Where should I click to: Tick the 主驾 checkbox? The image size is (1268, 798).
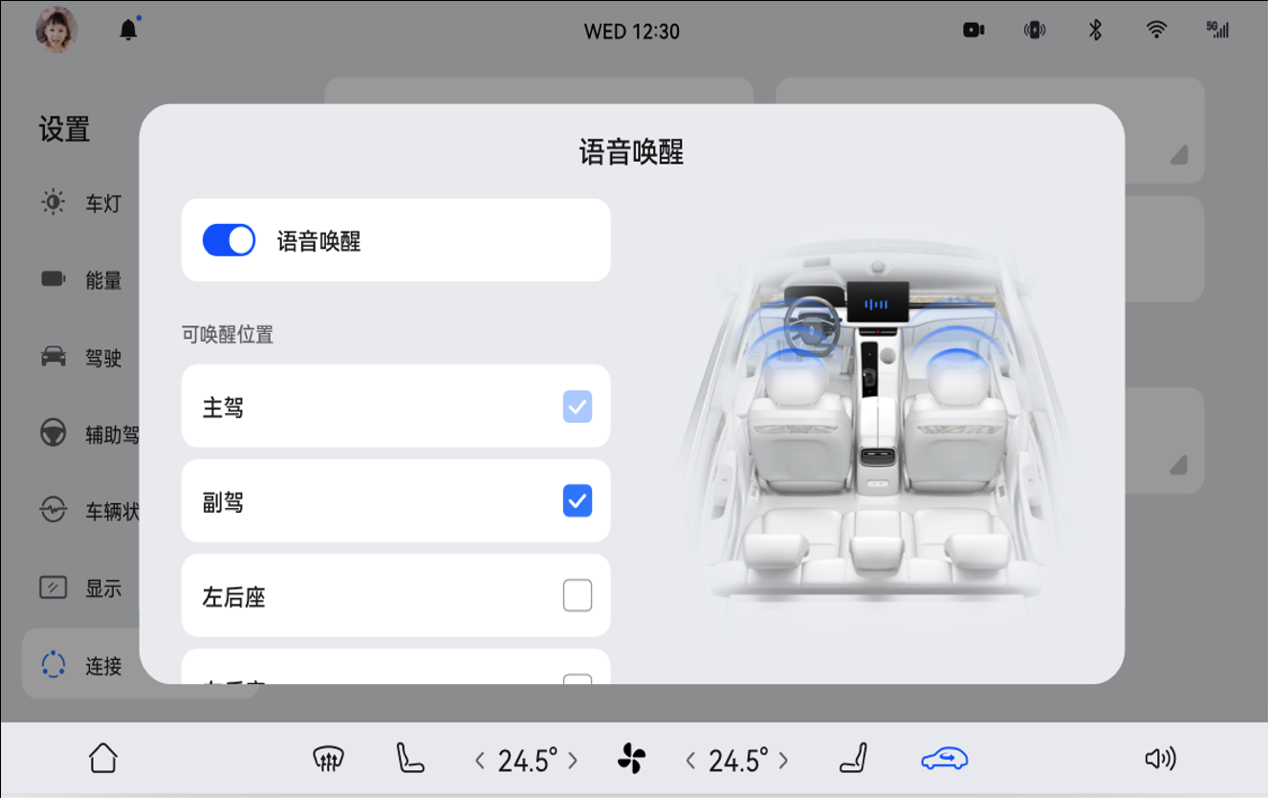coord(577,406)
